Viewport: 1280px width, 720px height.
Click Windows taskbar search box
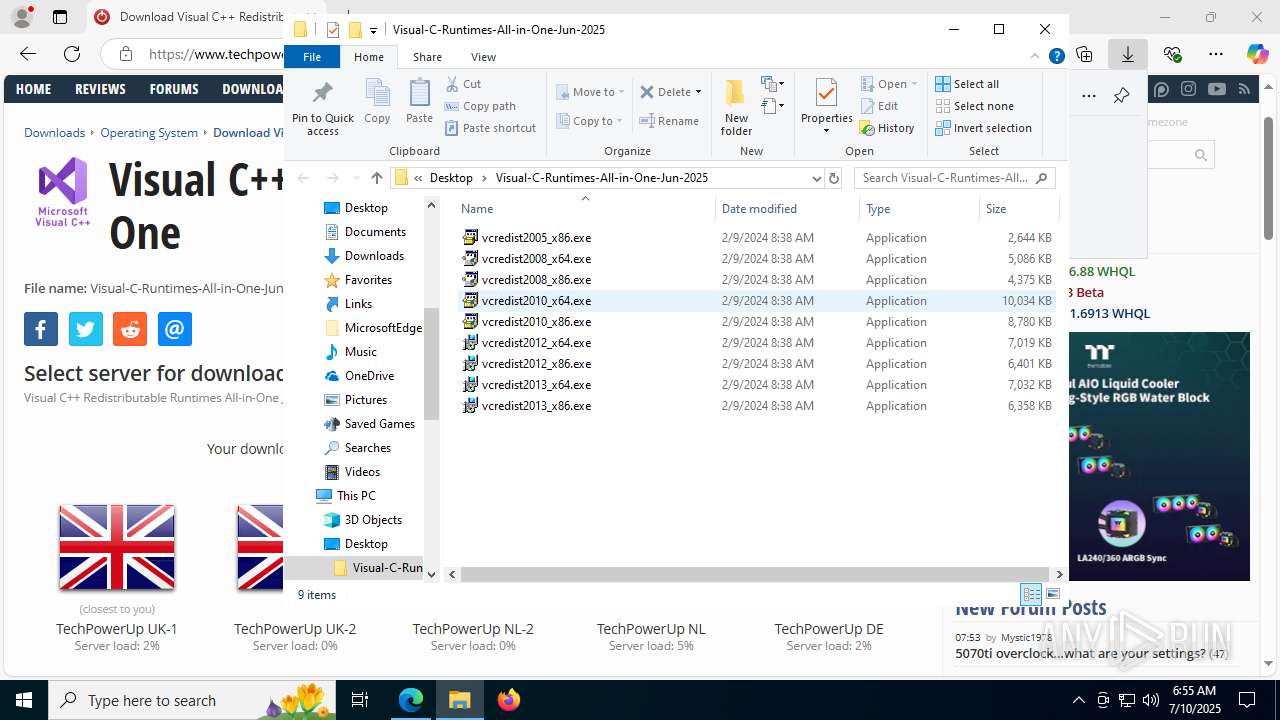(191, 700)
